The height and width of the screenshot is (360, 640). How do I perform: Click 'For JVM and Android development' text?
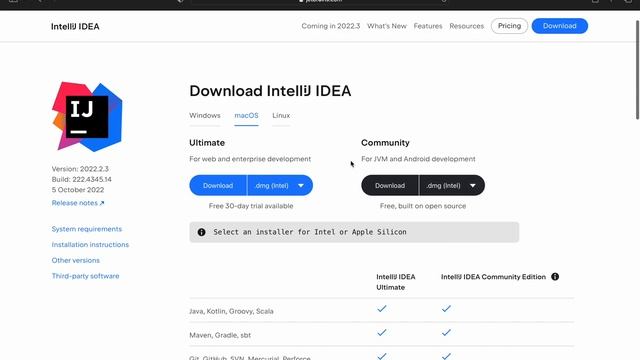tap(418, 159)
